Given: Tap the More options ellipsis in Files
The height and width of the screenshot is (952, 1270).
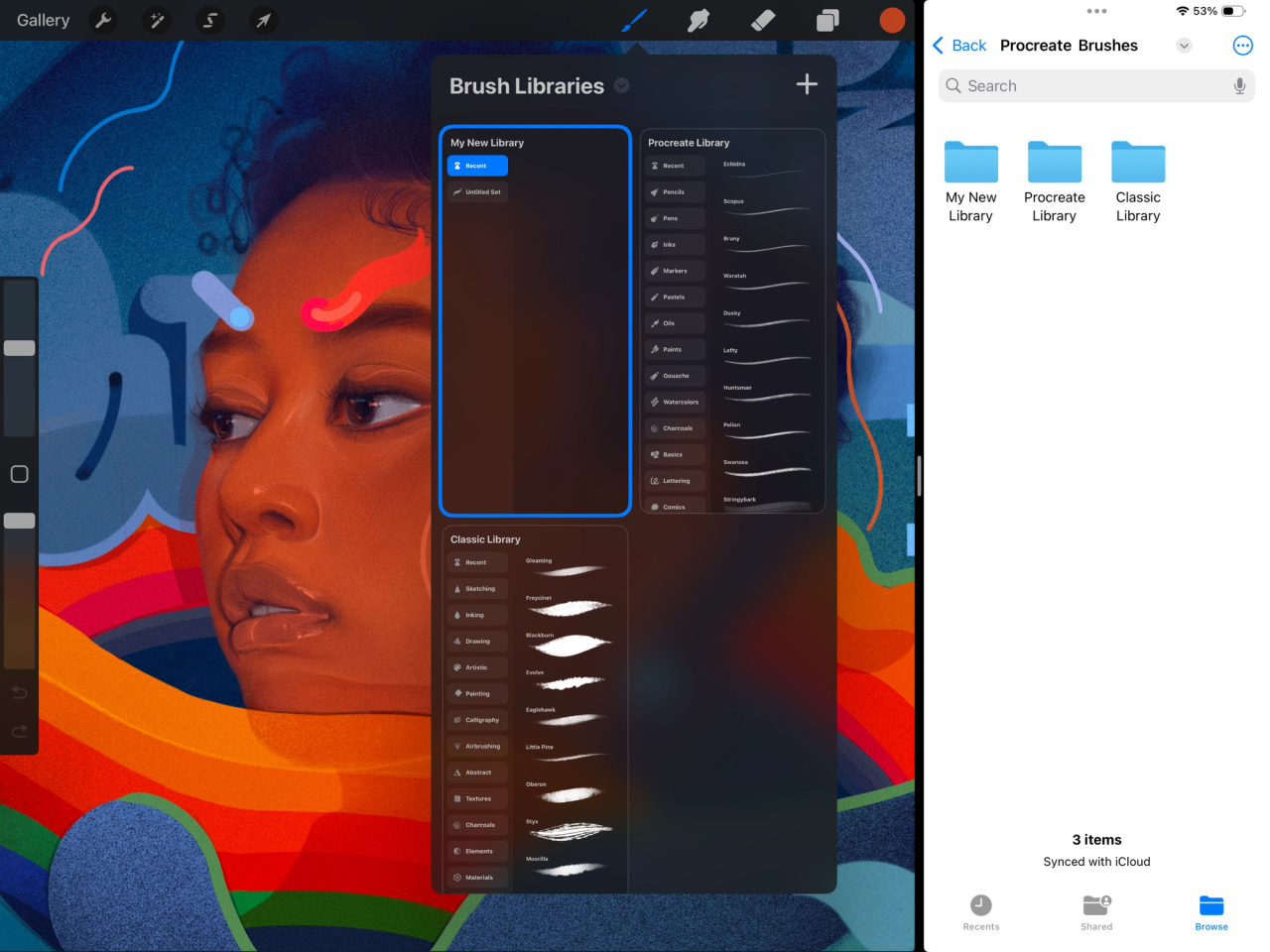Looking at the screenshot, I should pyautogui.click(x=1242, y=45).
